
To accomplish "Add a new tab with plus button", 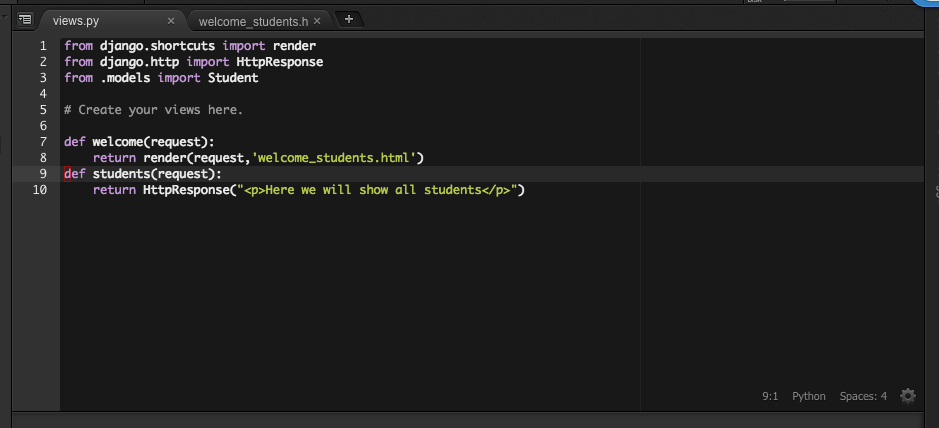I will click(349, 19).
